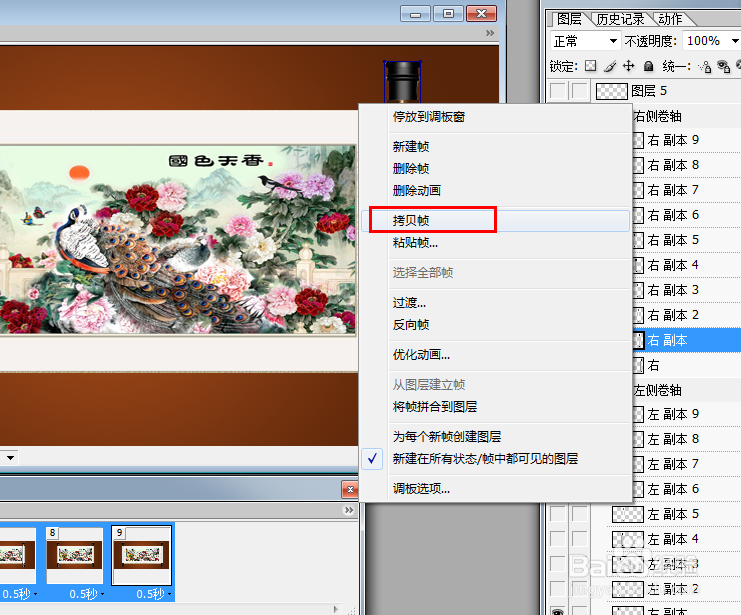Select highlighted layer 右 副本
Viewport: 741px width, 615px height.
click(x=687, y=340)
